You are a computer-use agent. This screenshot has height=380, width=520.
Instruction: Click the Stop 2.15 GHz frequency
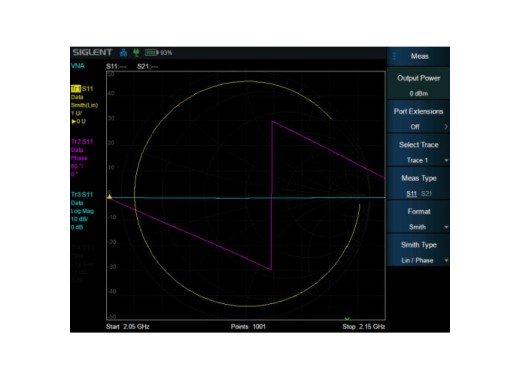tap(364, 326)
